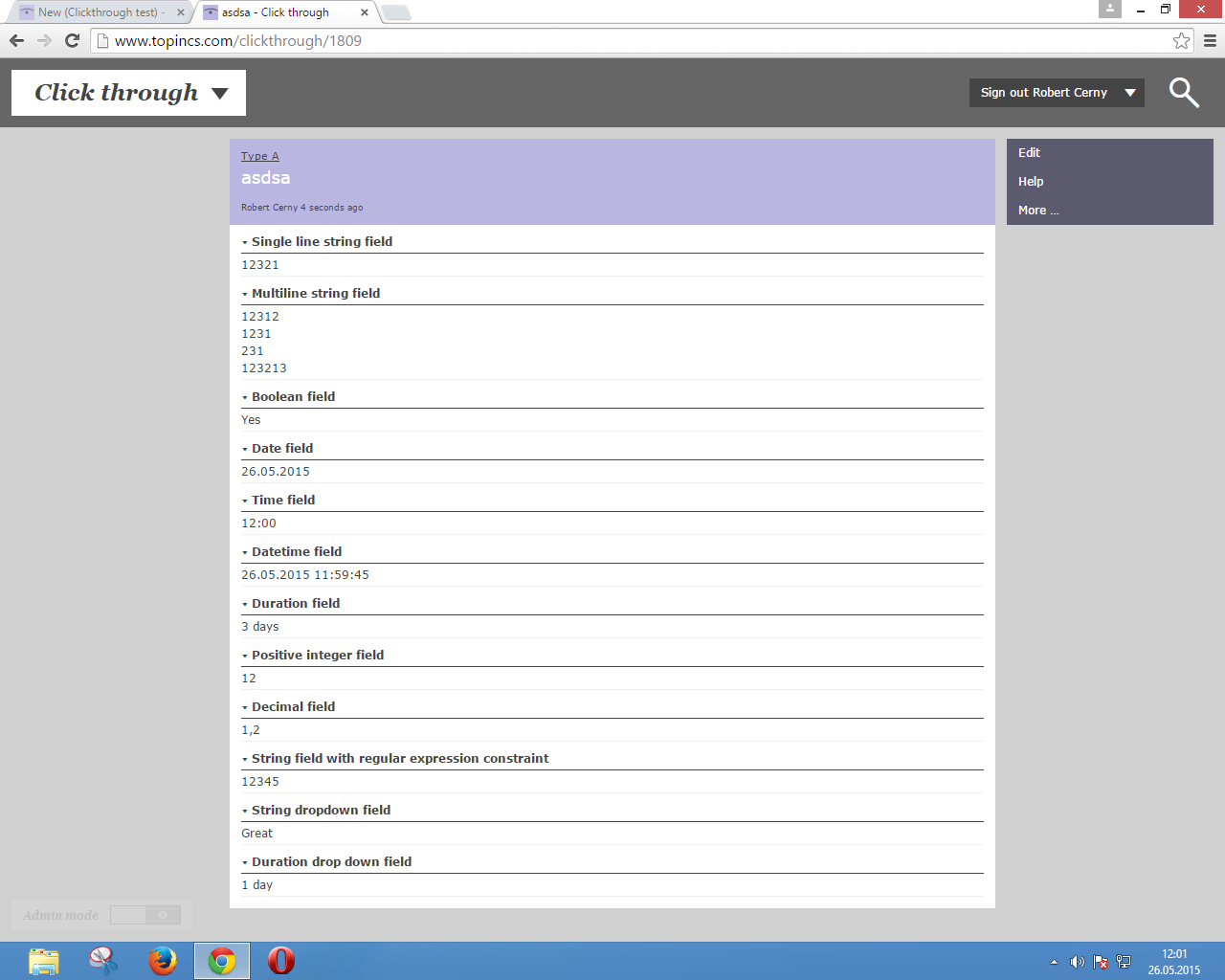
Task: Open Help in the side menu
Action: pos(1031,182)
